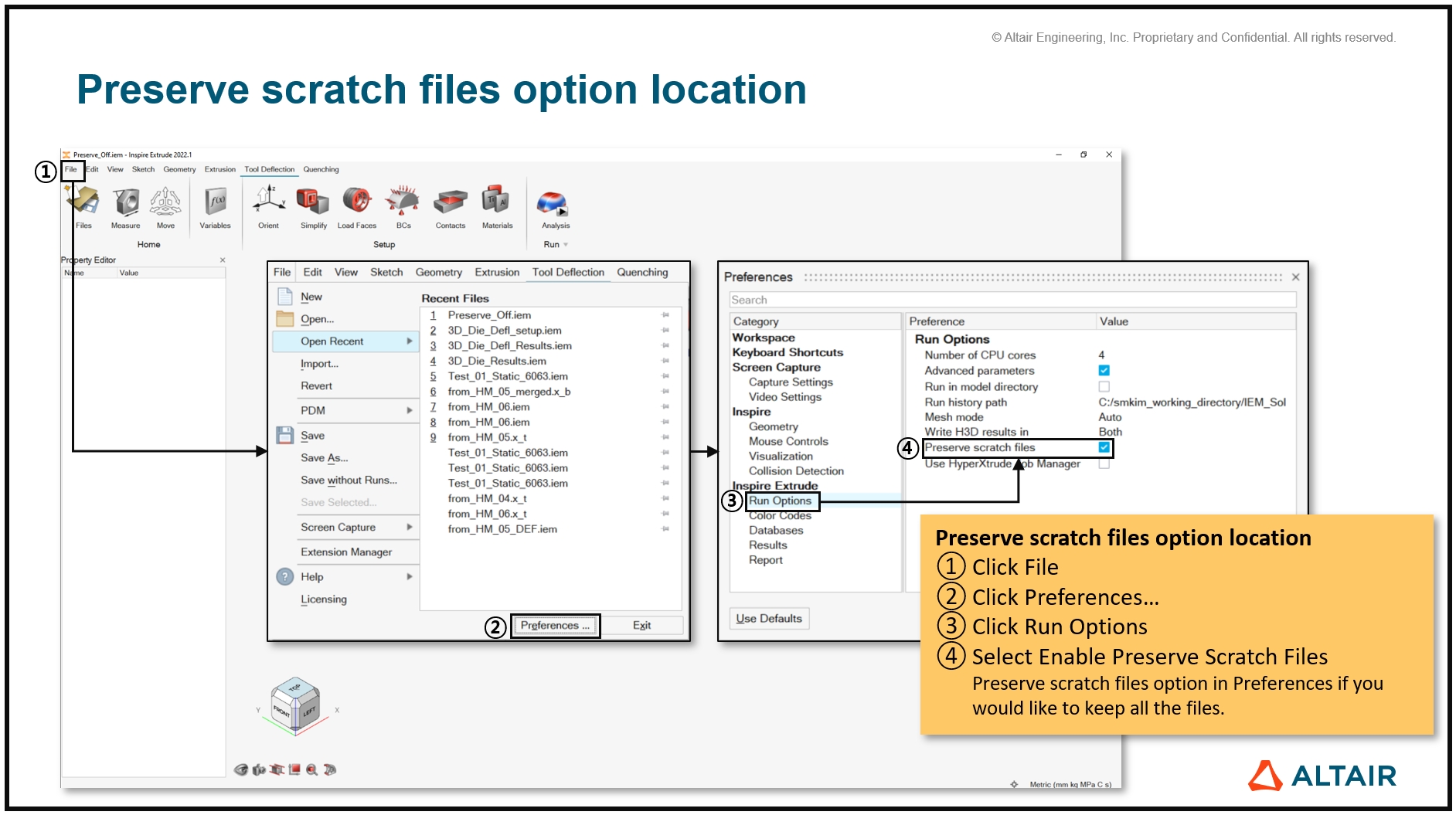Launch the Analysis tool icon
This screenshot has height=815, width=1456.
[553, 202]
